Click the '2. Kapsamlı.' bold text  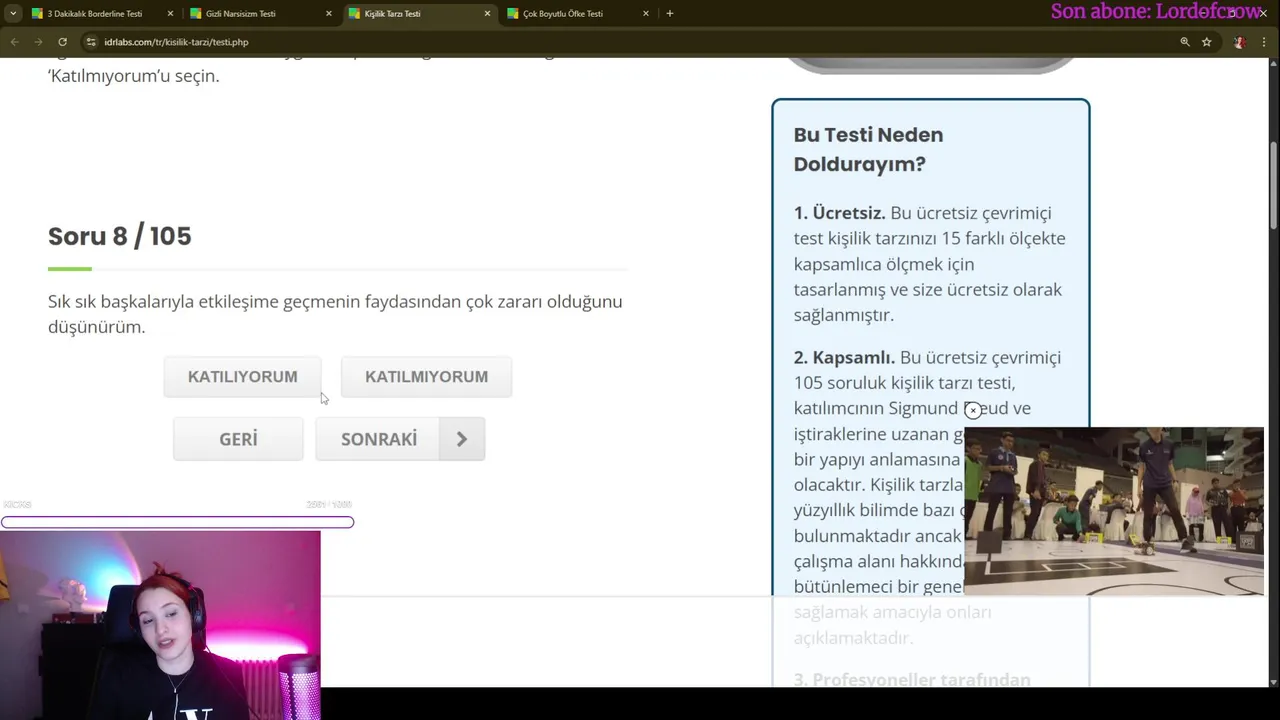[844, 357]
